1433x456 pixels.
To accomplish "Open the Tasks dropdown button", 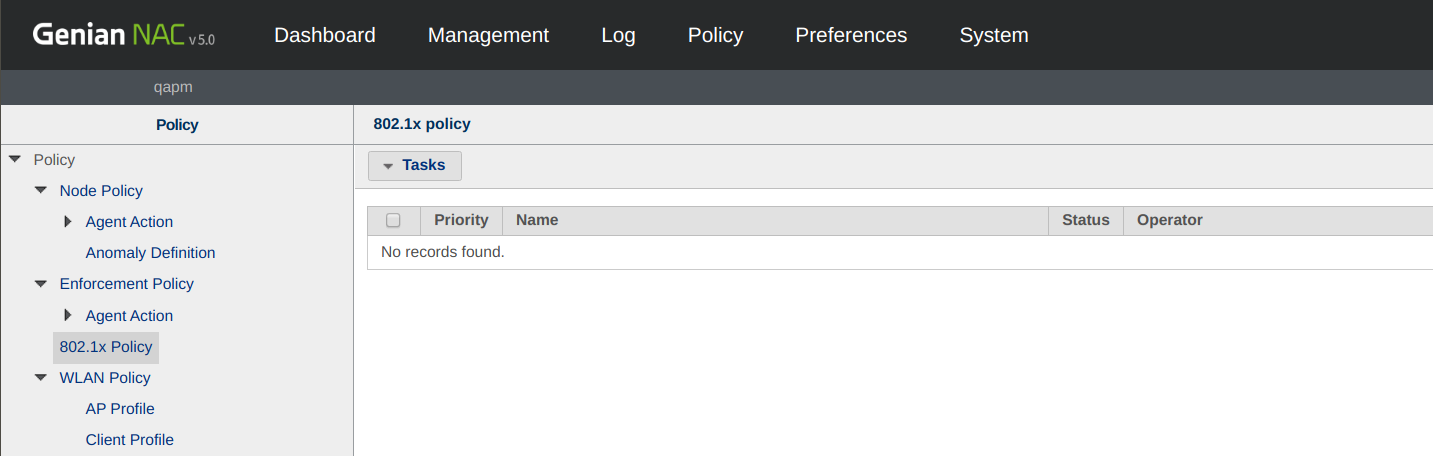I will click(x=414, y=165).
